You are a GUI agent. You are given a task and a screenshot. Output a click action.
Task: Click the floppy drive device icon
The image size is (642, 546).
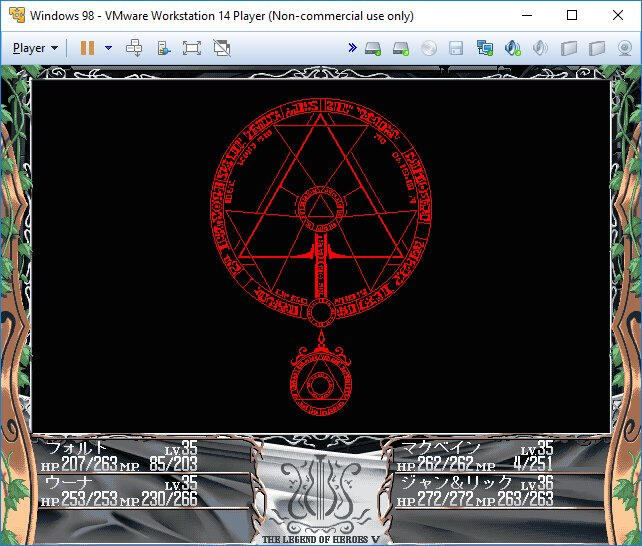click(x=457, y=48)
